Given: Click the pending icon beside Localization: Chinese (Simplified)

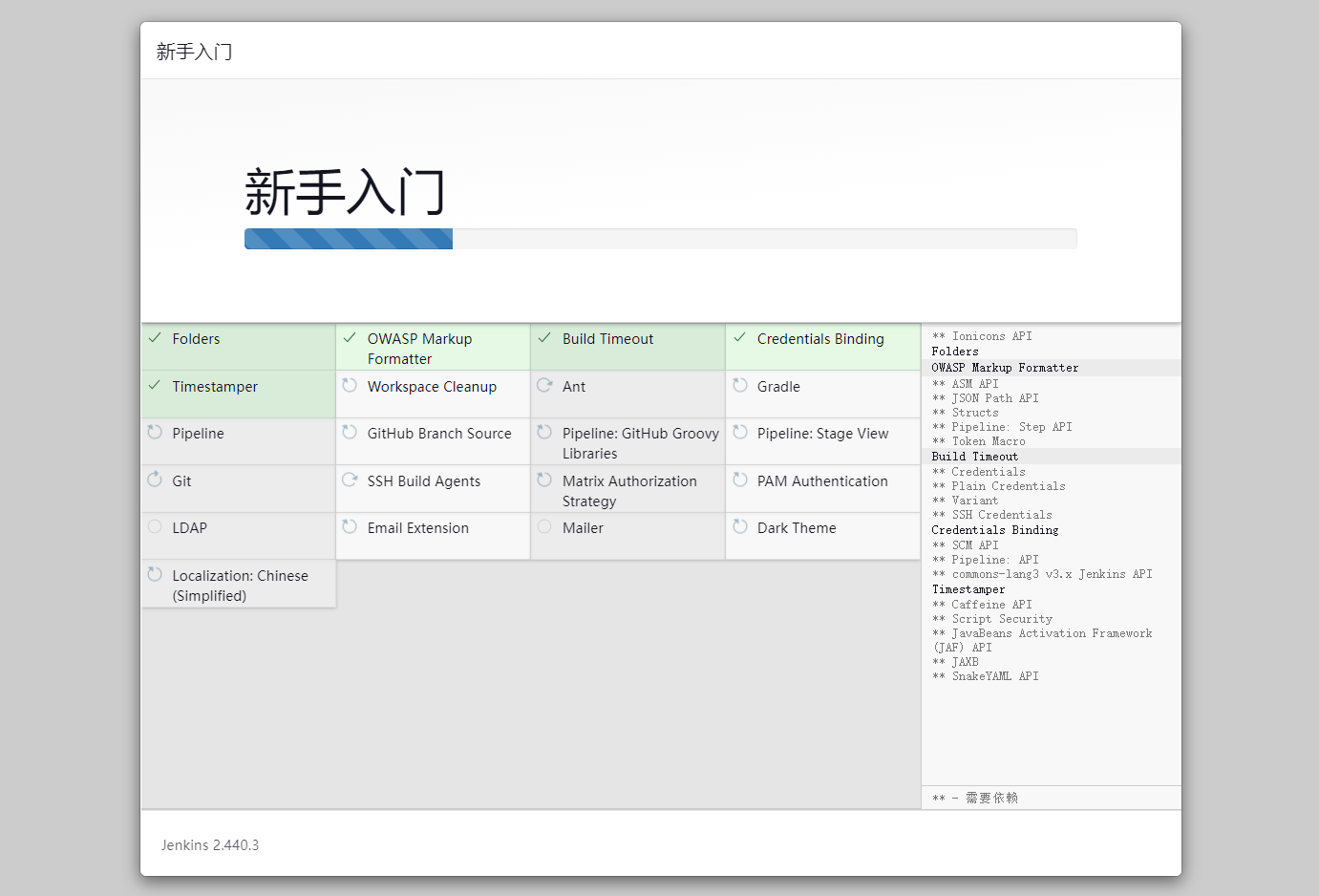Looking at the screenshot, I should 155,574.
